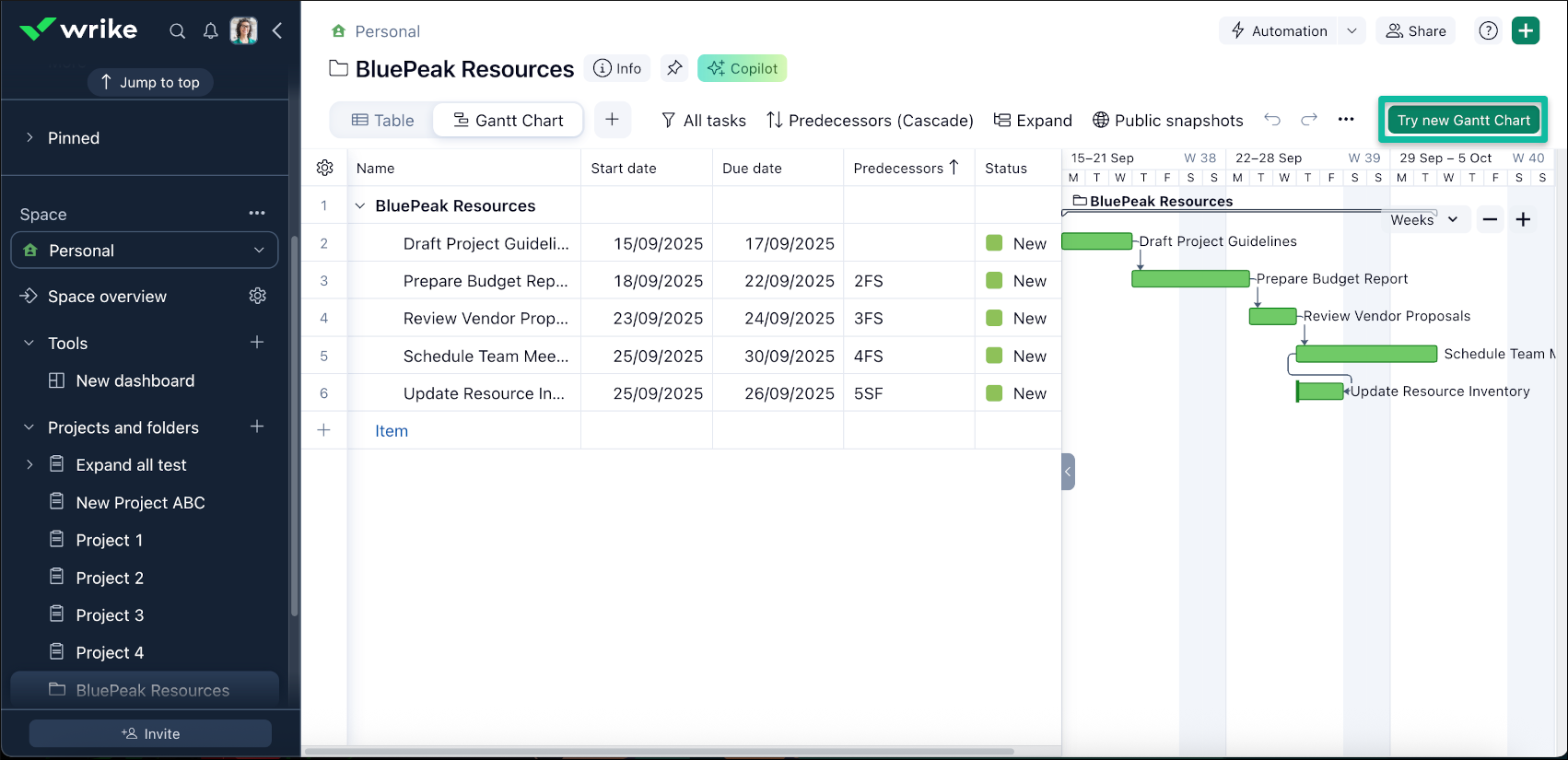Switch to the Table view tab
Viewport: 1568px width, 760px height.
point(382,121)
